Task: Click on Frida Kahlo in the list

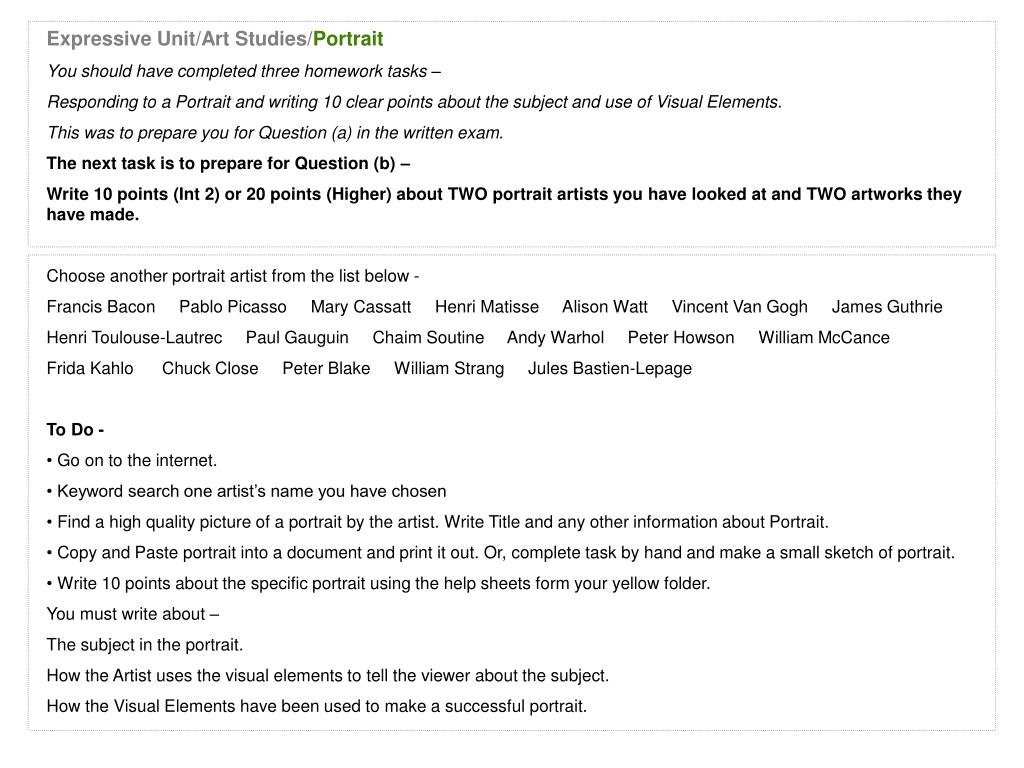Action: 90,369
